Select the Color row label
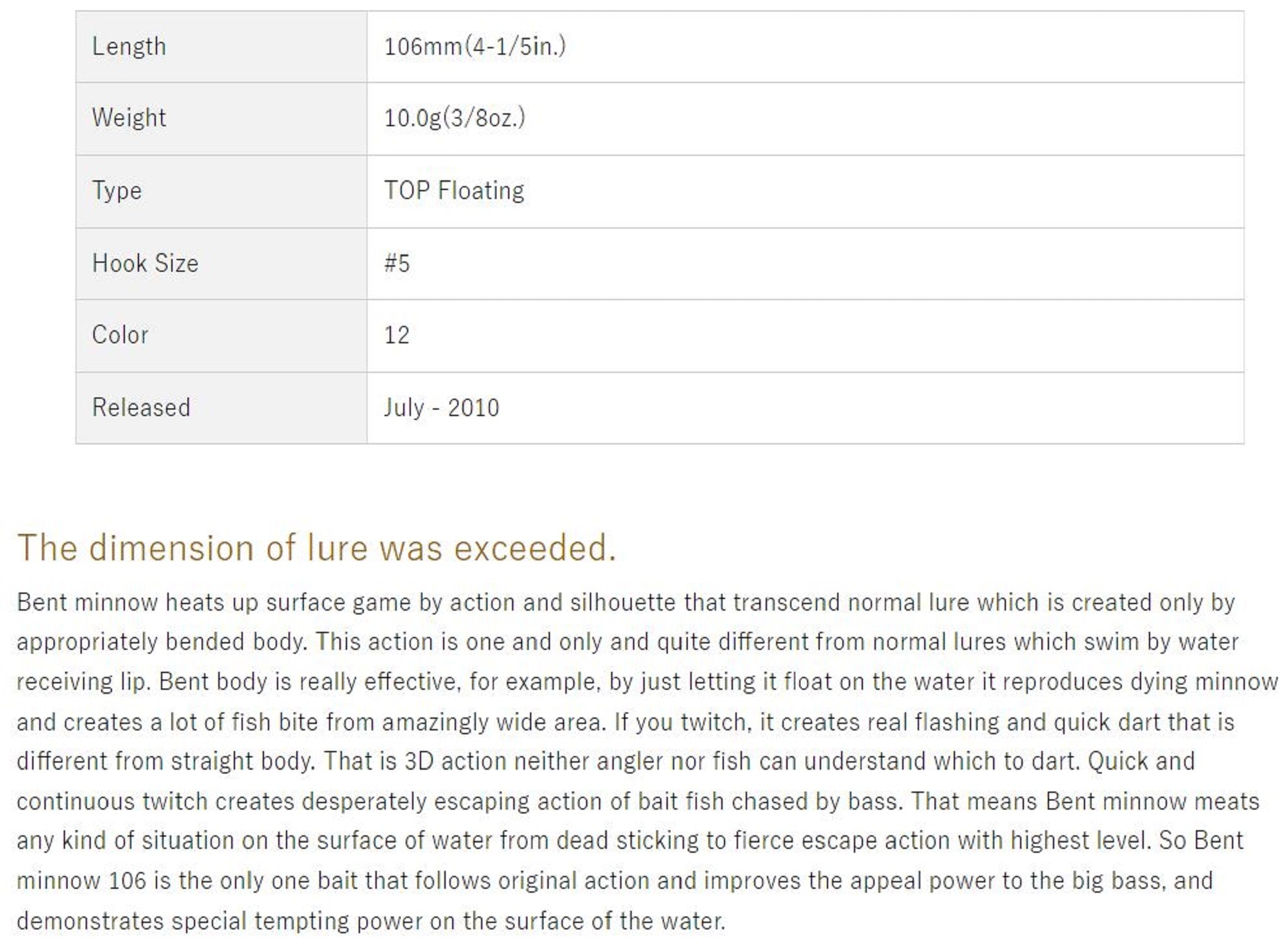Screen dimensions: 1288x950 coord(120,335)
